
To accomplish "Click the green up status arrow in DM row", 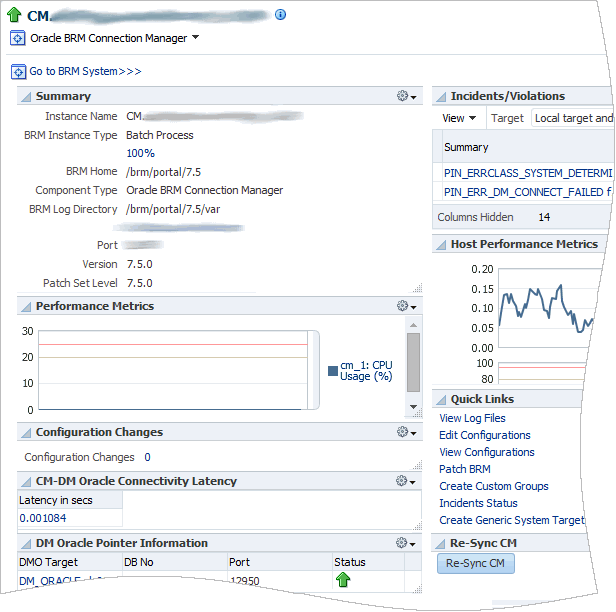I will (343, 580).
